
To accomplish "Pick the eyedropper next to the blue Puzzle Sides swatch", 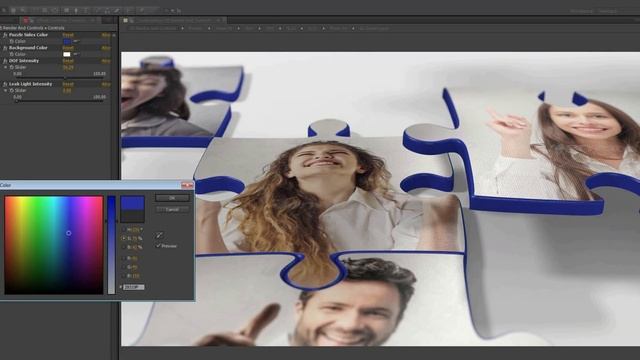I will 76,41.
